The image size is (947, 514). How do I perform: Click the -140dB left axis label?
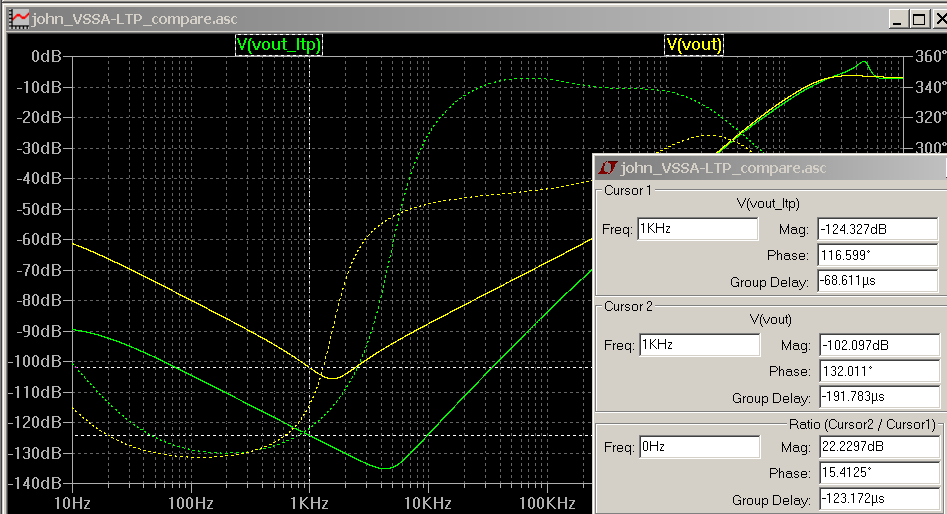coord(36,483)
